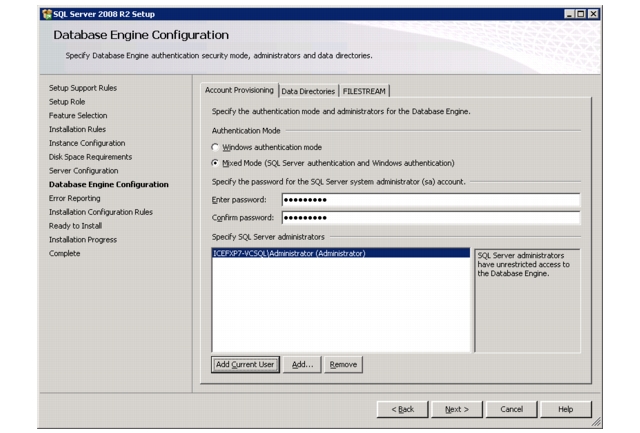The width and height of the screenshot is (640, 433).
Task: Go to previous step with Back button
Action: [402, 409]
